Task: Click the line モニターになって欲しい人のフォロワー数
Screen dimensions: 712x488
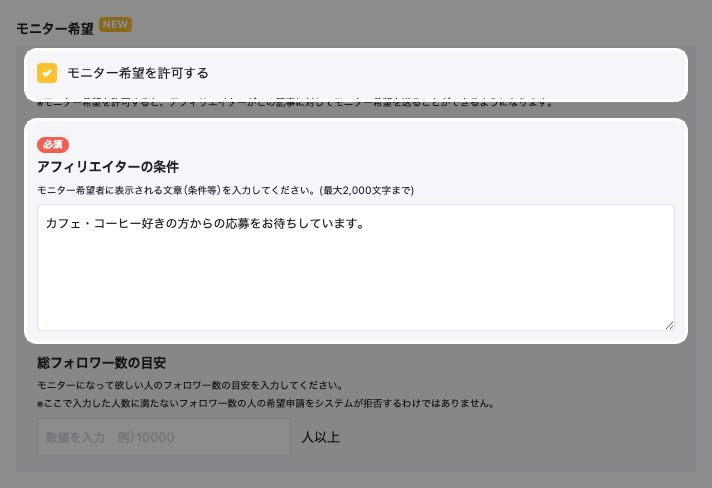Action: (190, 385)
